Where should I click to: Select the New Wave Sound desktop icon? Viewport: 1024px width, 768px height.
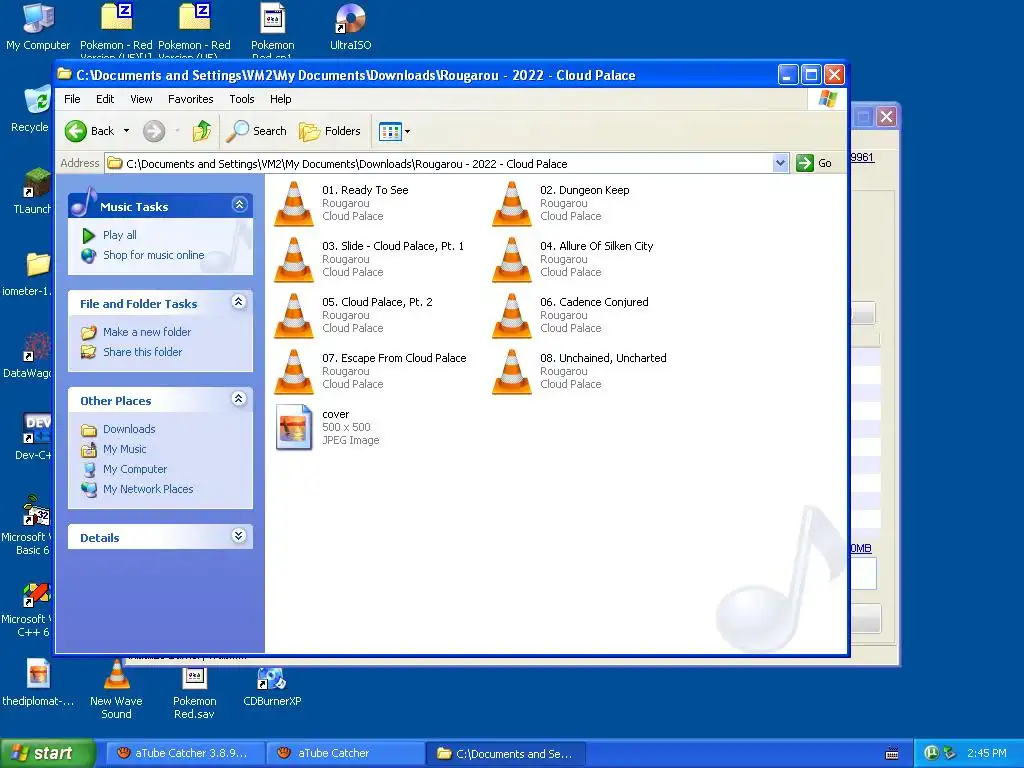pyautogui.click(x=116, y=689)
